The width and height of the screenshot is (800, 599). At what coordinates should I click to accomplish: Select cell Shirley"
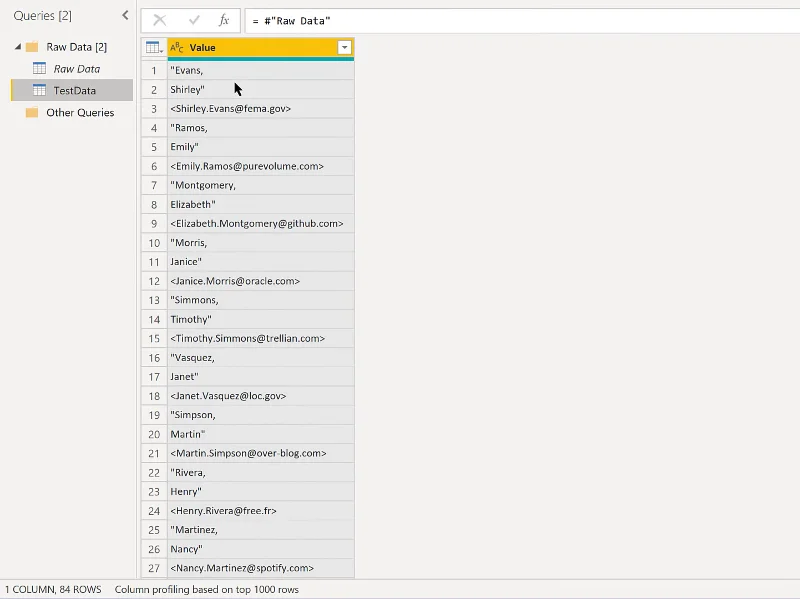click(261, 89)
